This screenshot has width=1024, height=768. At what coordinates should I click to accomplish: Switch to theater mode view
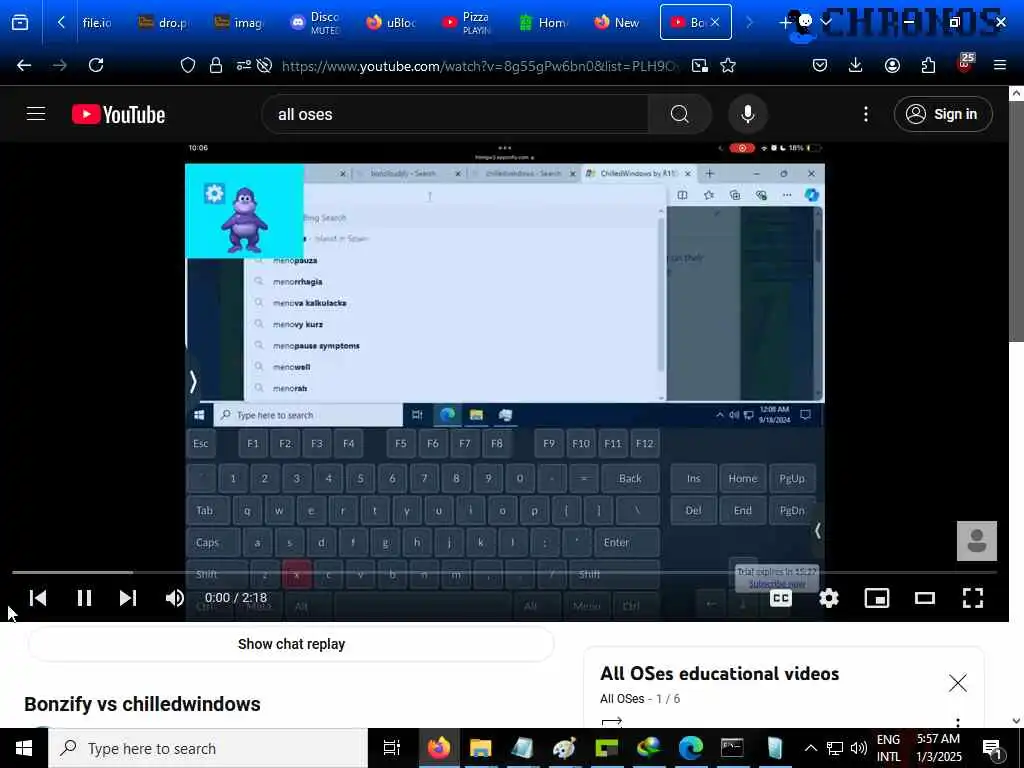pyautogui.click(x=925, y=598)
